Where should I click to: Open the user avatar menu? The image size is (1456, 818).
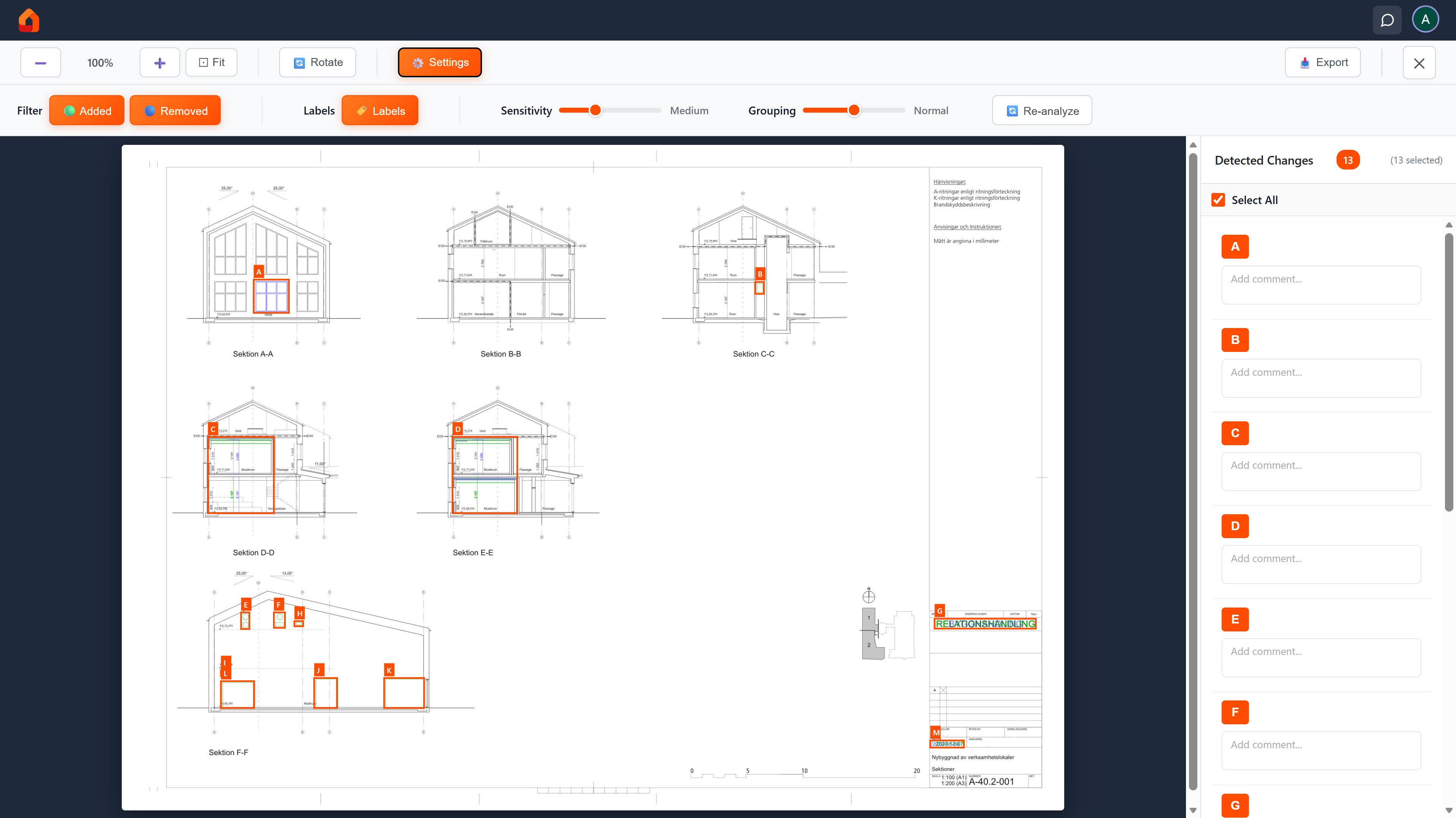pos(1426,19)
